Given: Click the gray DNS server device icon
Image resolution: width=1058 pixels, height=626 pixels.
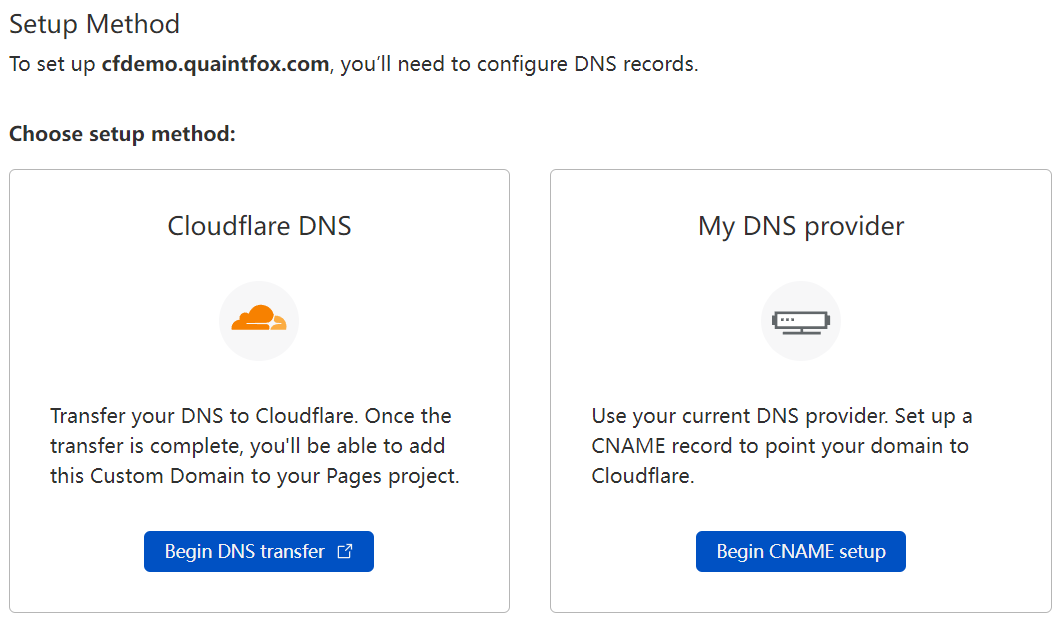Looking at the screenshot, I should (800, 321).
